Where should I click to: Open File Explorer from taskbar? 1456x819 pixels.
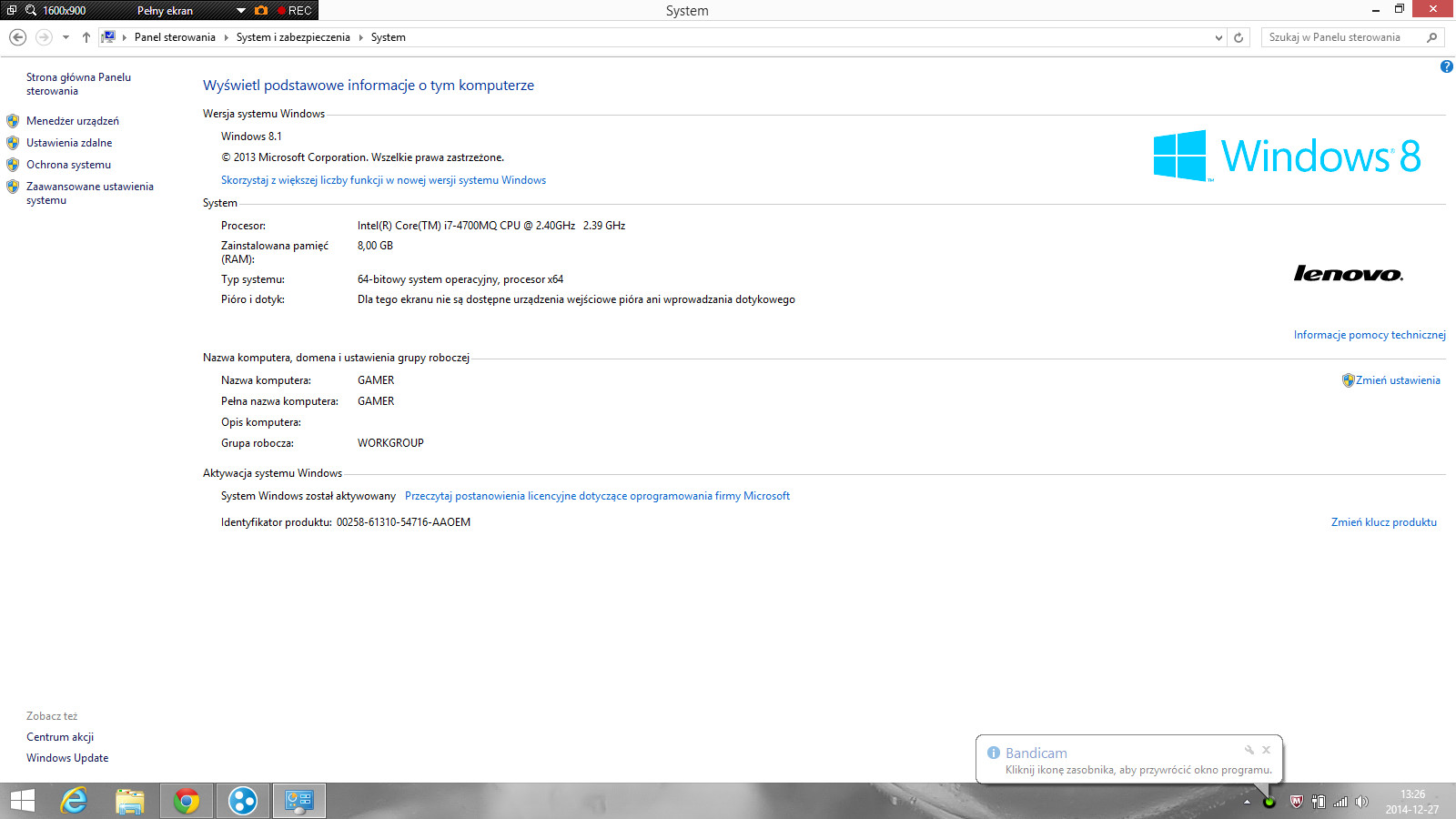click(130, 801)
